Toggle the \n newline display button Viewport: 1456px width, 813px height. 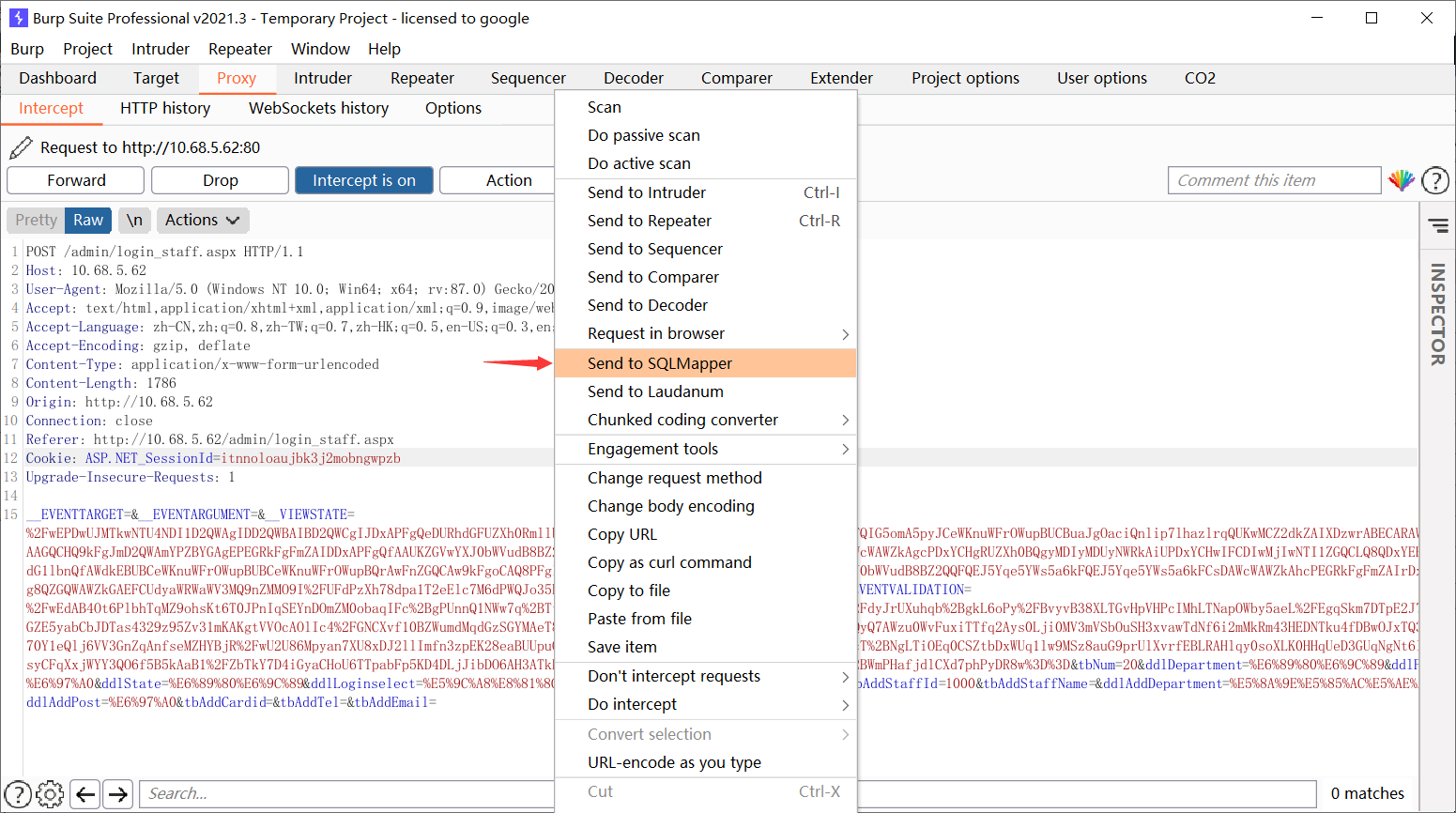click(135, 220)
